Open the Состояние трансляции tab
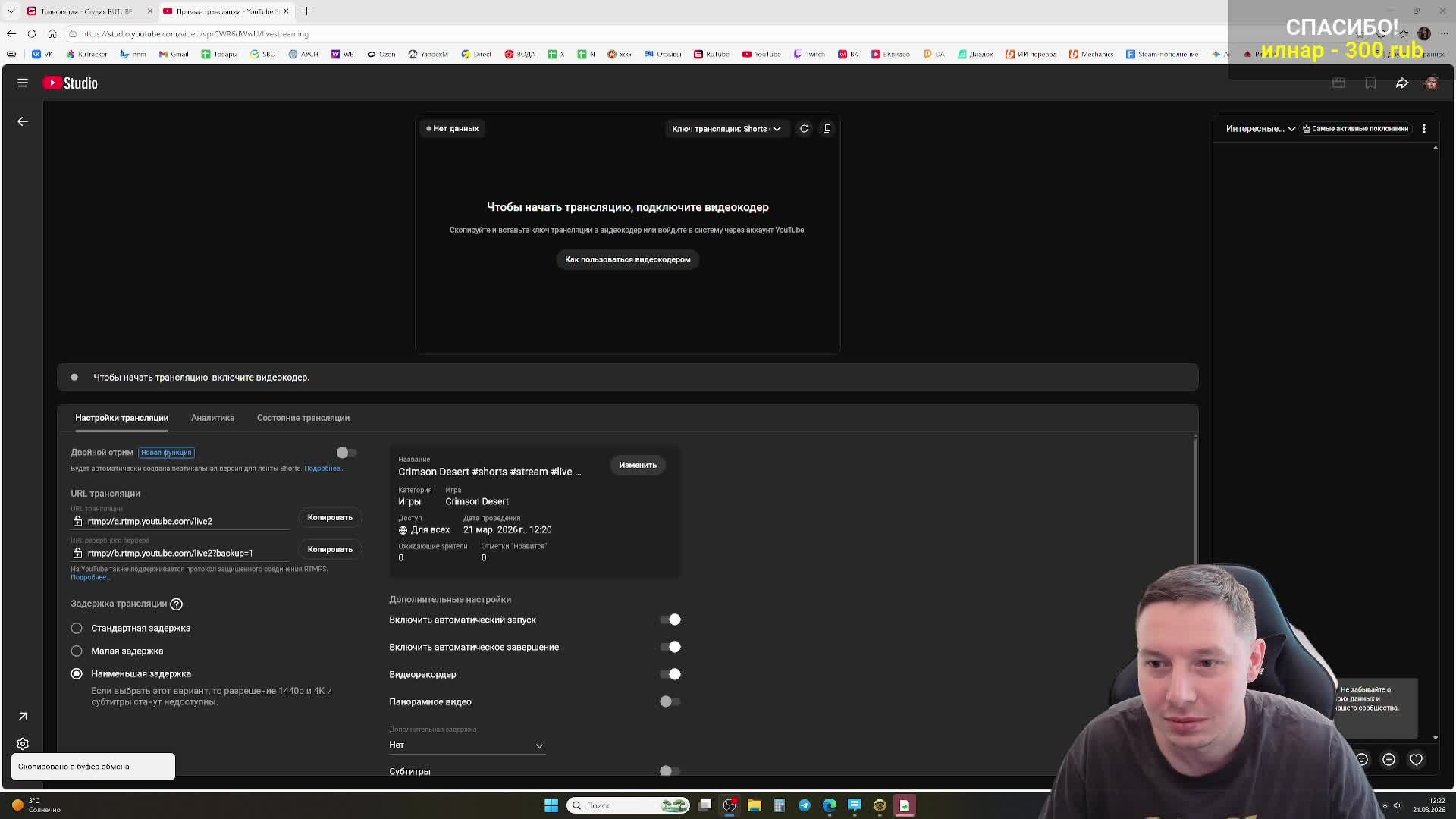 (303, 418)
